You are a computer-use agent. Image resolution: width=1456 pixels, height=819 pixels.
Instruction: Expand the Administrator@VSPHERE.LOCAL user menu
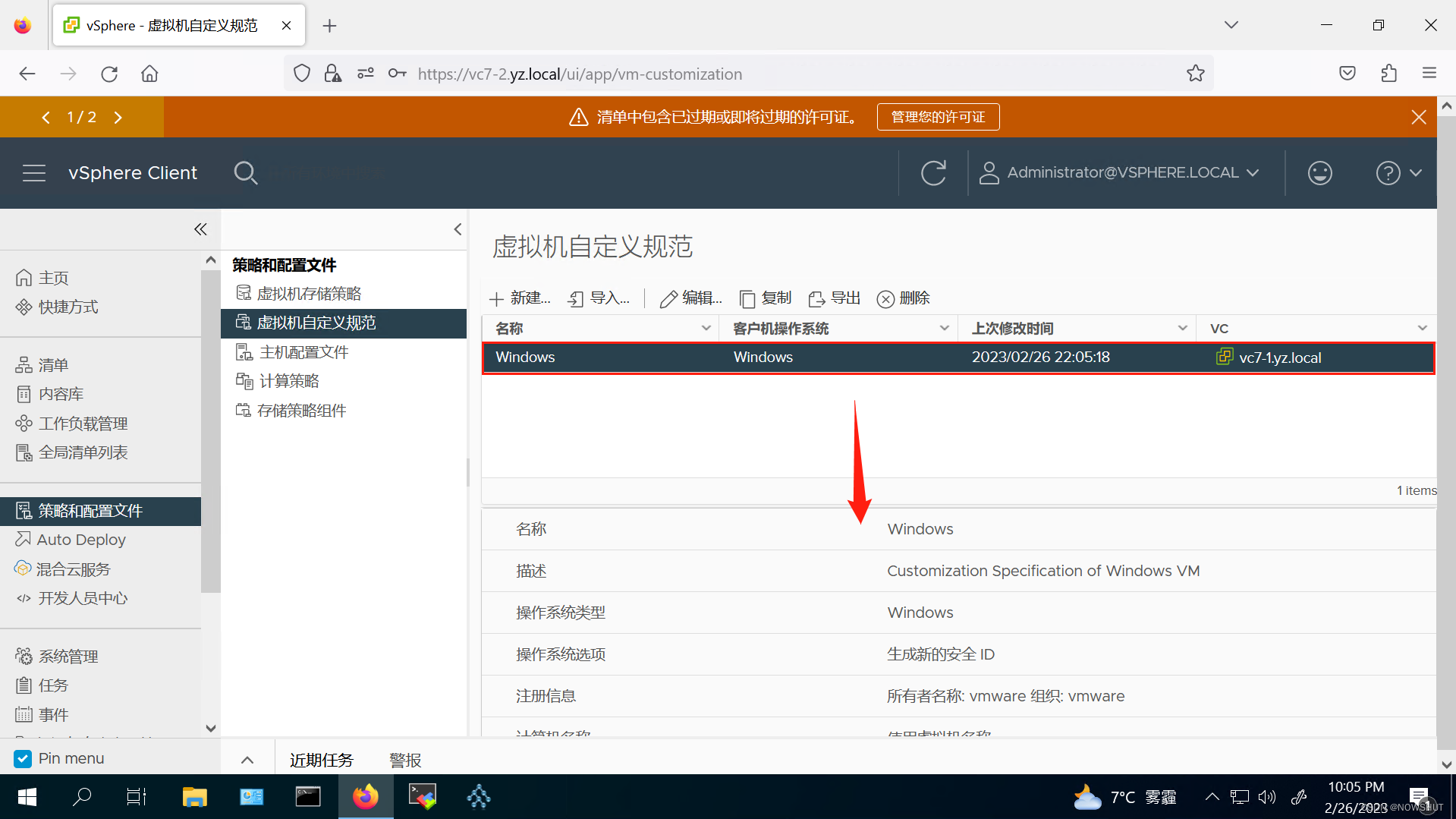pos(1119,173)
